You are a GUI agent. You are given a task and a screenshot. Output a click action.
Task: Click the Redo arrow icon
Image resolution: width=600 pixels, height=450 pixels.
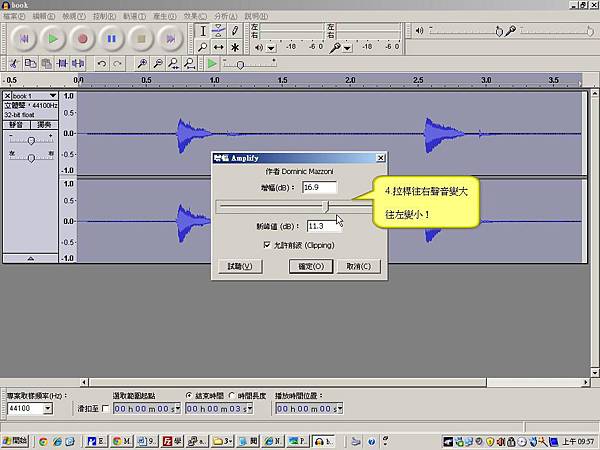click(x=117, y=64)
